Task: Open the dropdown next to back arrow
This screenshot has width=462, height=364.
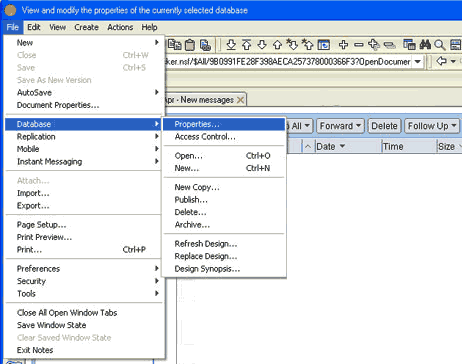Action: coord(453,61)
